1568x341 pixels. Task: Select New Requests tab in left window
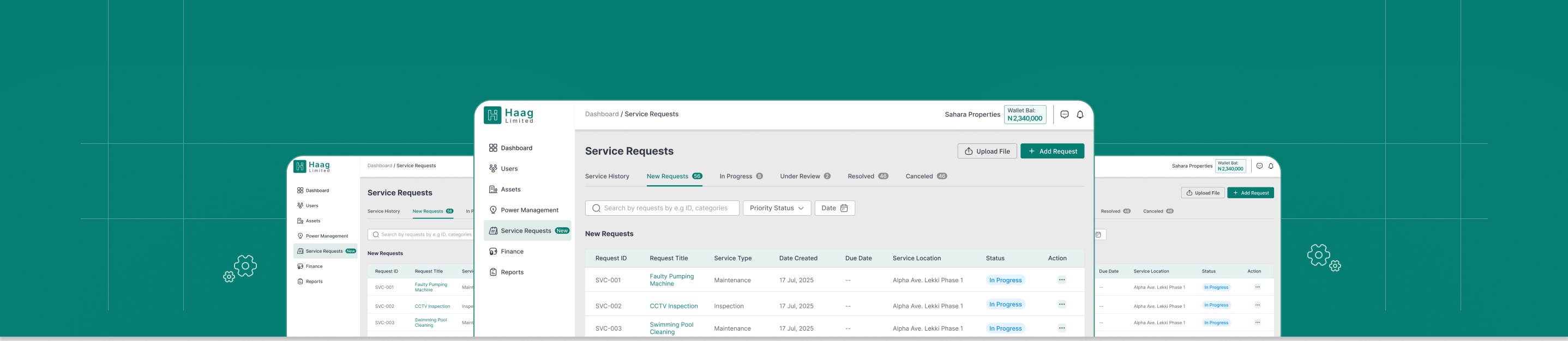(433, 211)
